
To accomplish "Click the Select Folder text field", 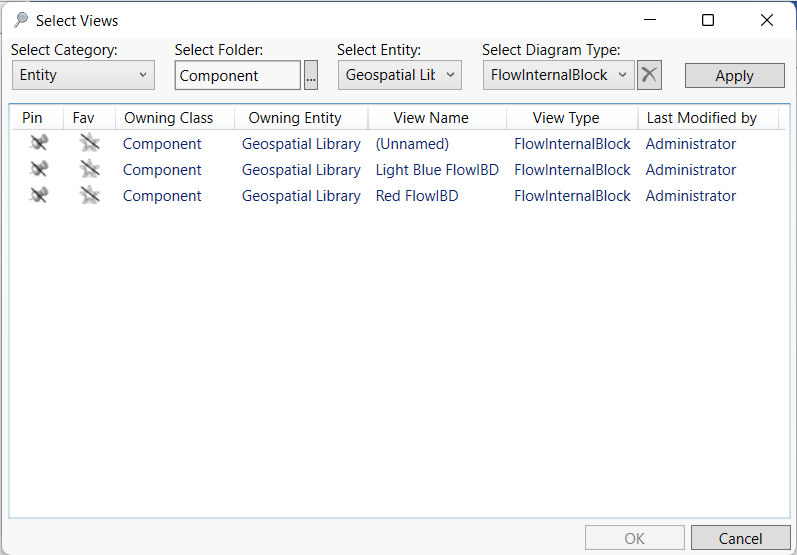I will (x=238, y=75).
